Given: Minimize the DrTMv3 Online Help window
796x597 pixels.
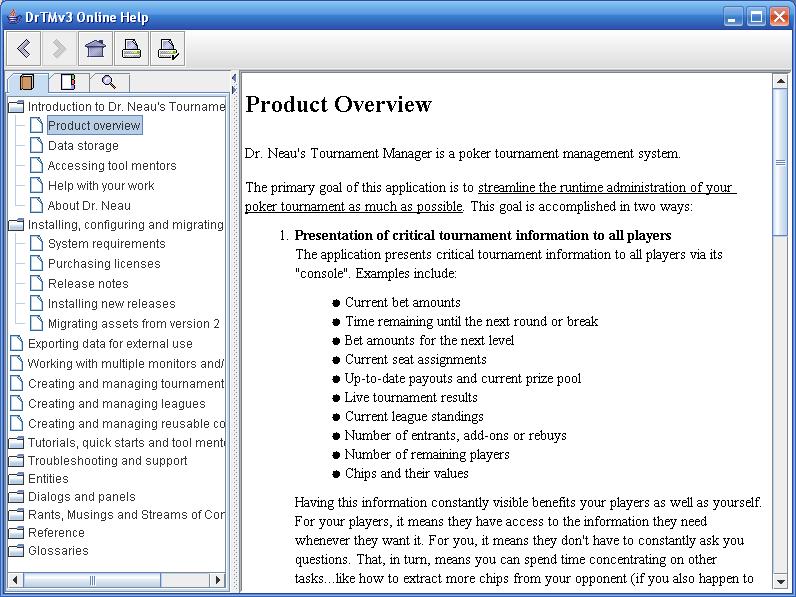Looking at the screenshot, I should coord(732,17).
